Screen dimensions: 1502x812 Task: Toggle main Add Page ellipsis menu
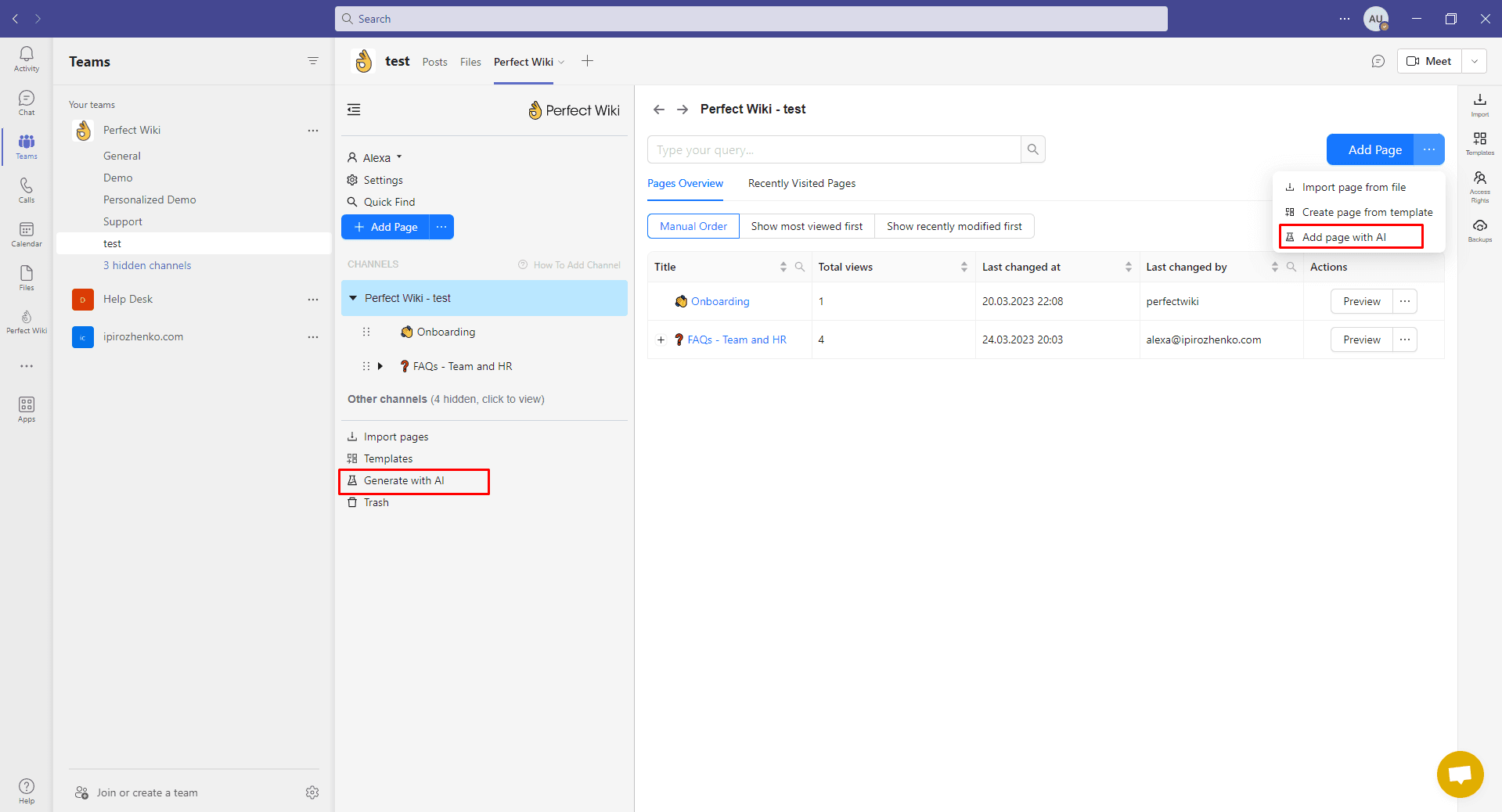point(1429,149)
